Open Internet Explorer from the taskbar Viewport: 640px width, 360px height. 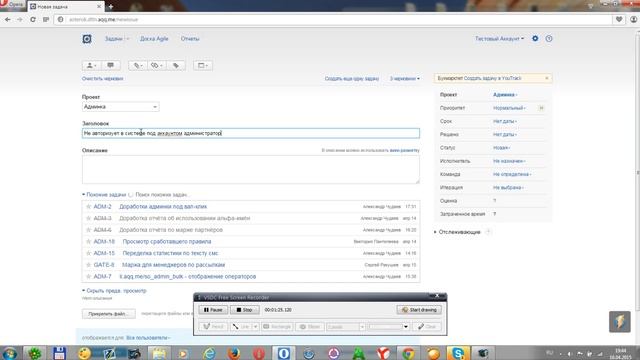click(209, 353)
